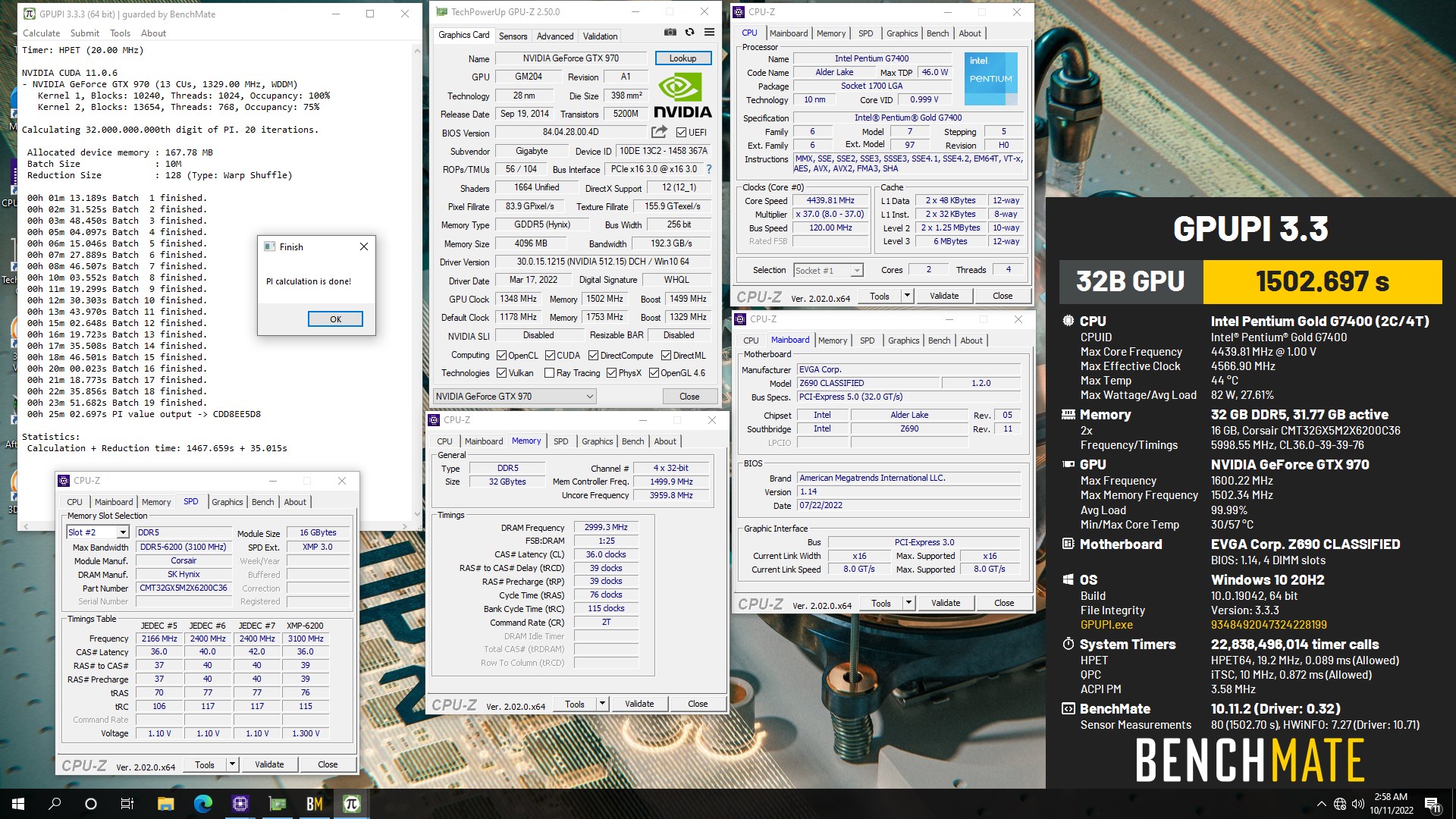Screen dimensions: 1456x819
Task: Toggle the OpenGL 4.6 checkbox
Action: (654, 373)
